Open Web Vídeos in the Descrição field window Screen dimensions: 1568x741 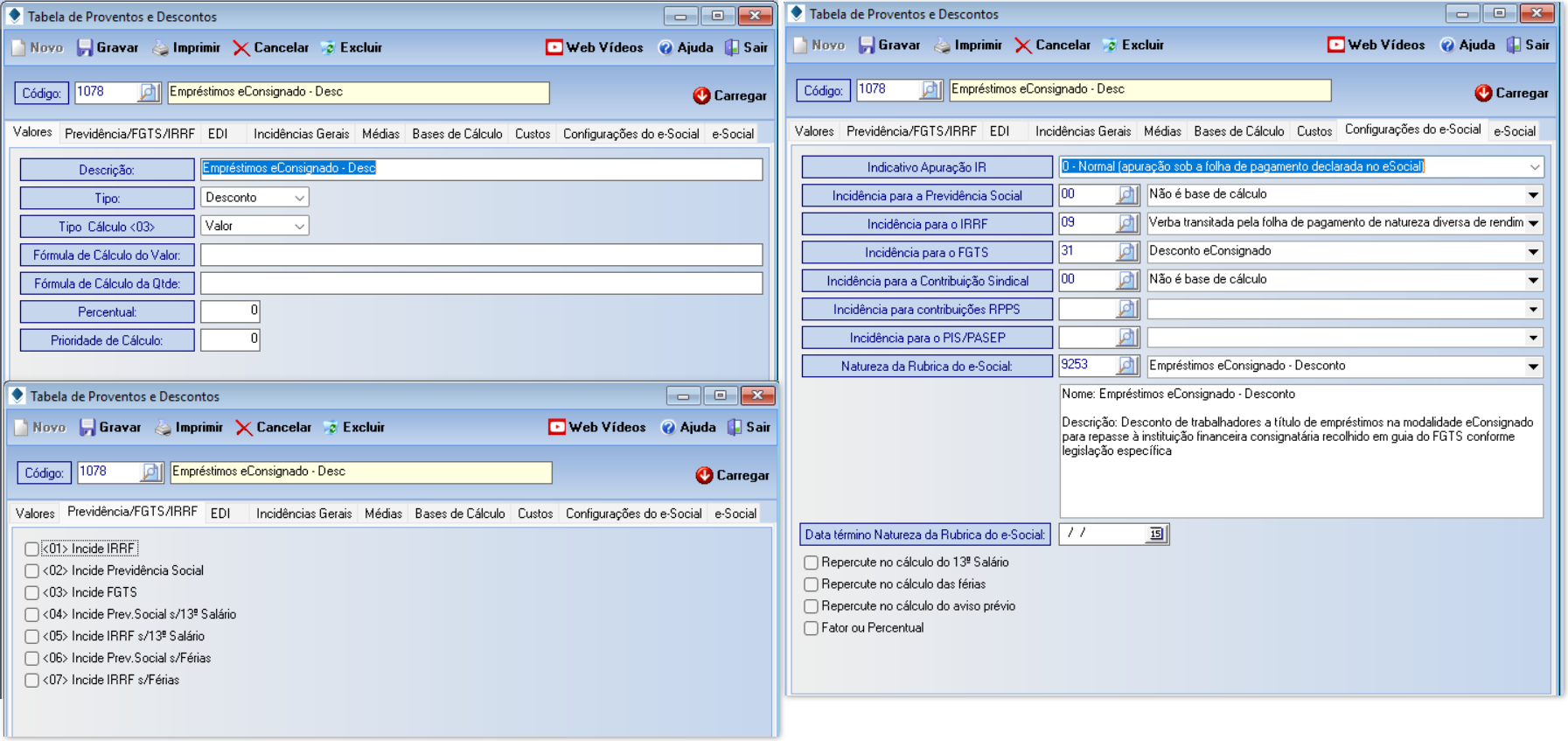[594, 48]
